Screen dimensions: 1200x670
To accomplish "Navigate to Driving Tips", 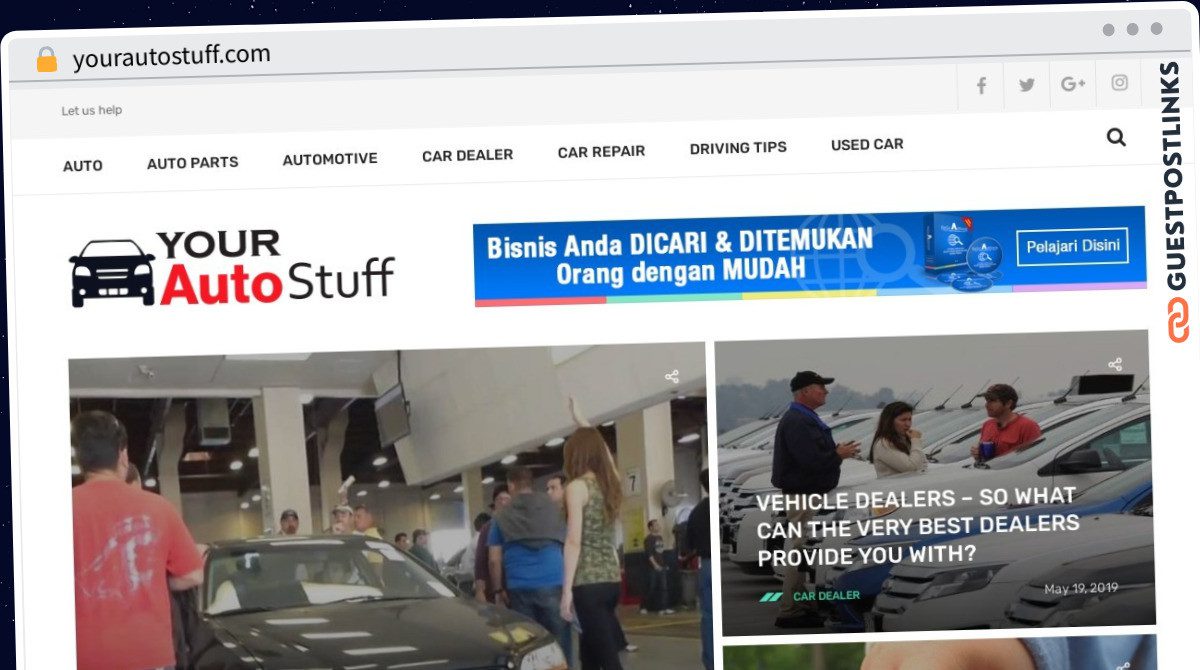I will pos(738,148).
